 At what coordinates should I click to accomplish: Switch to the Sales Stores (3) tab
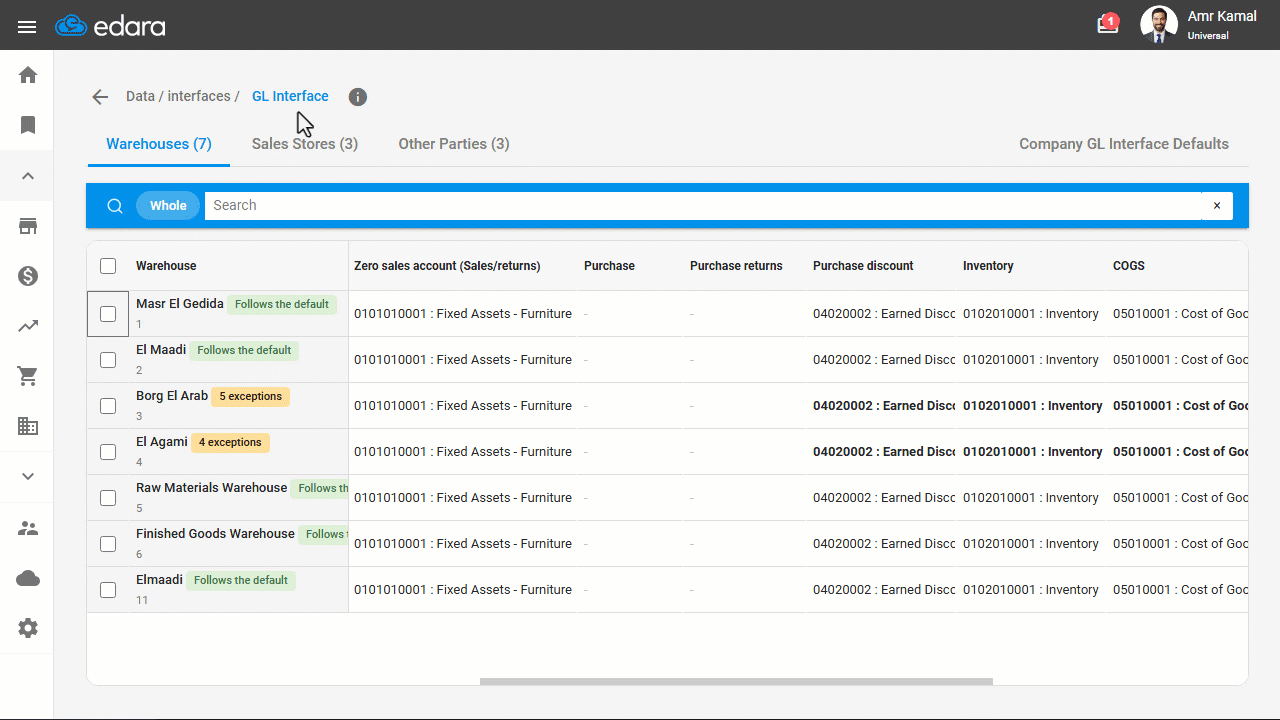point(305,144)
